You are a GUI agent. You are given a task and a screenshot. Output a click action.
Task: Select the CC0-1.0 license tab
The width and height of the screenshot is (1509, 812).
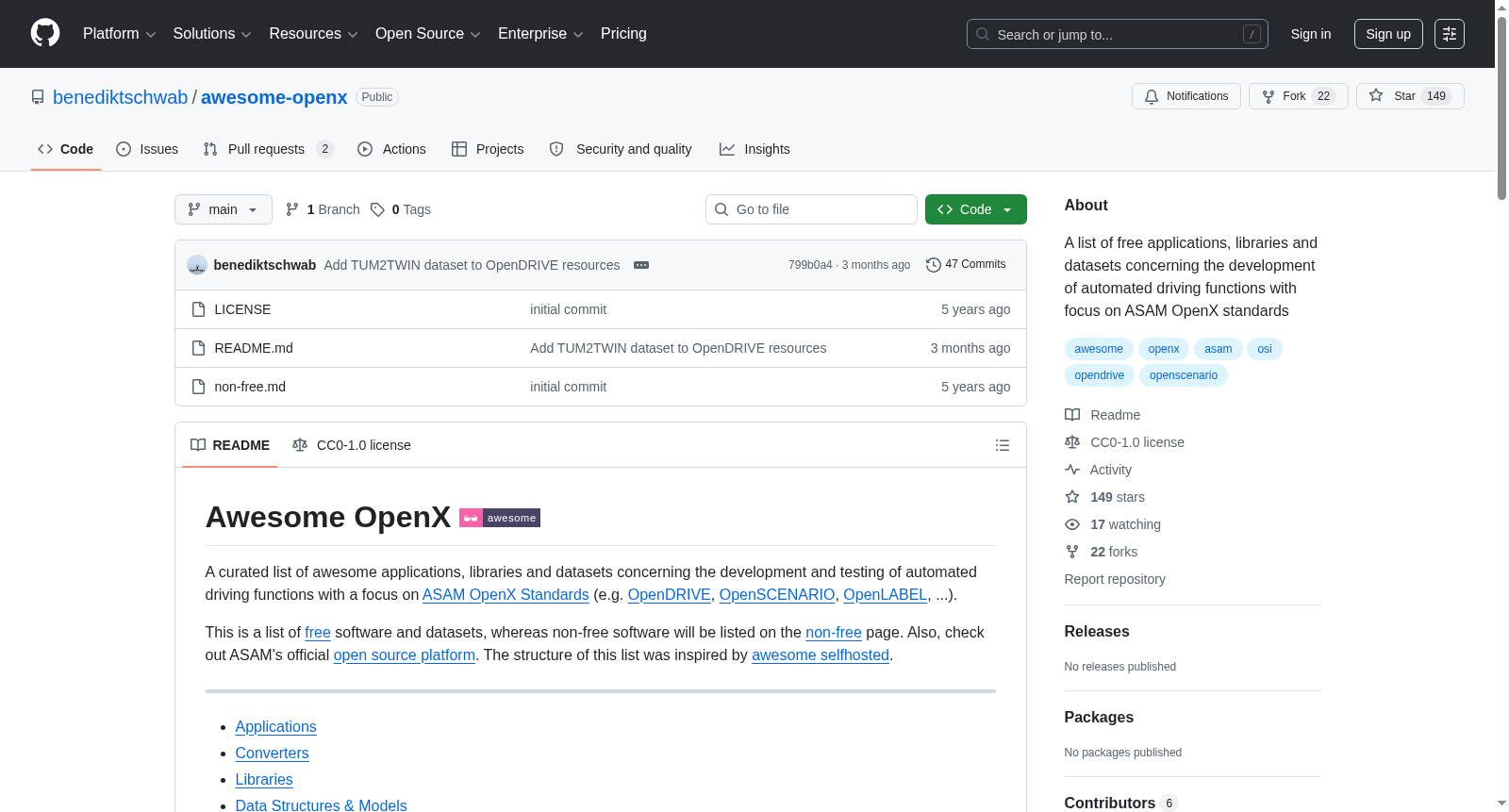point(352,445)
